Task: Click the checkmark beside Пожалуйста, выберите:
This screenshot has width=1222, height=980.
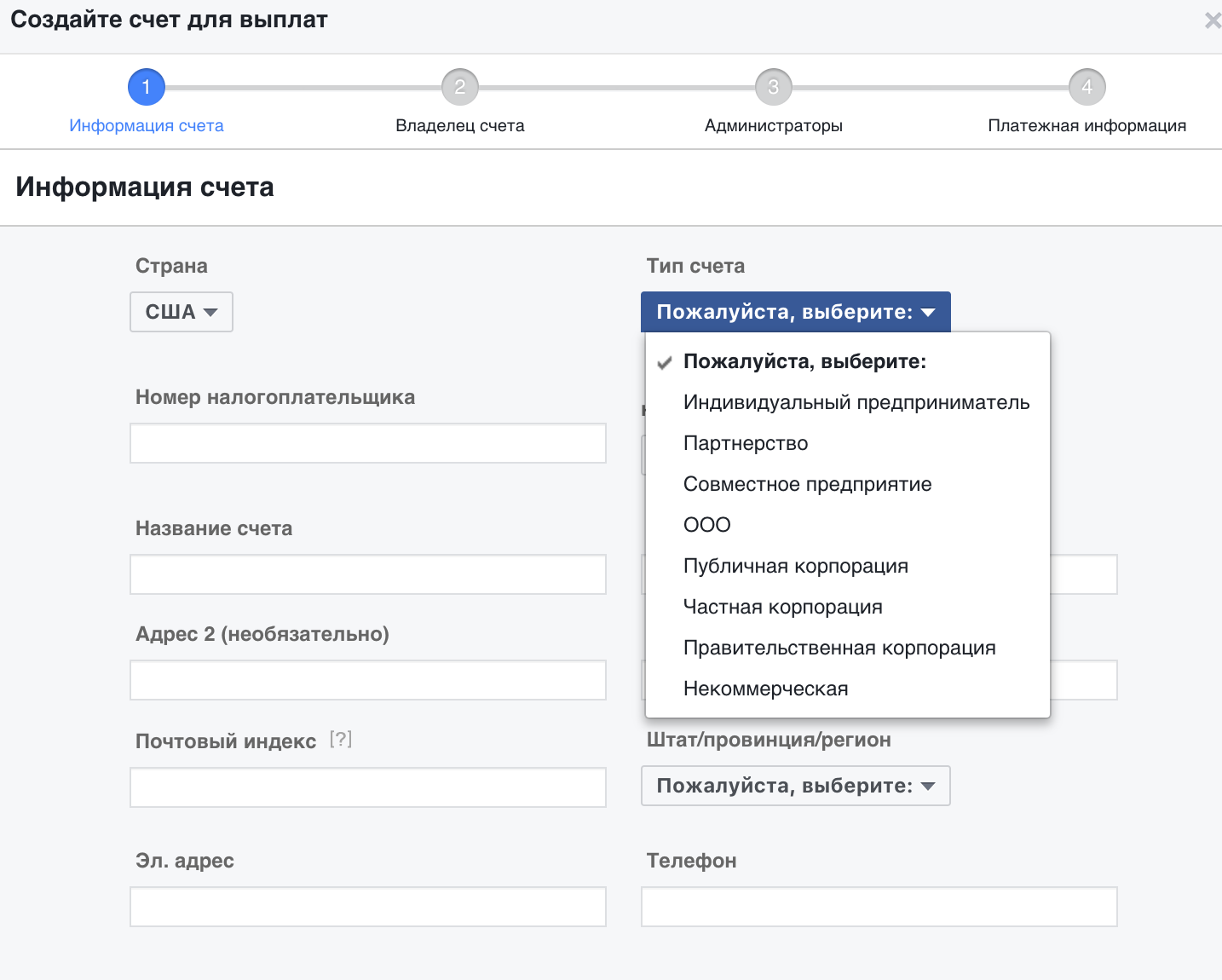Action: (x=665, y=361)
